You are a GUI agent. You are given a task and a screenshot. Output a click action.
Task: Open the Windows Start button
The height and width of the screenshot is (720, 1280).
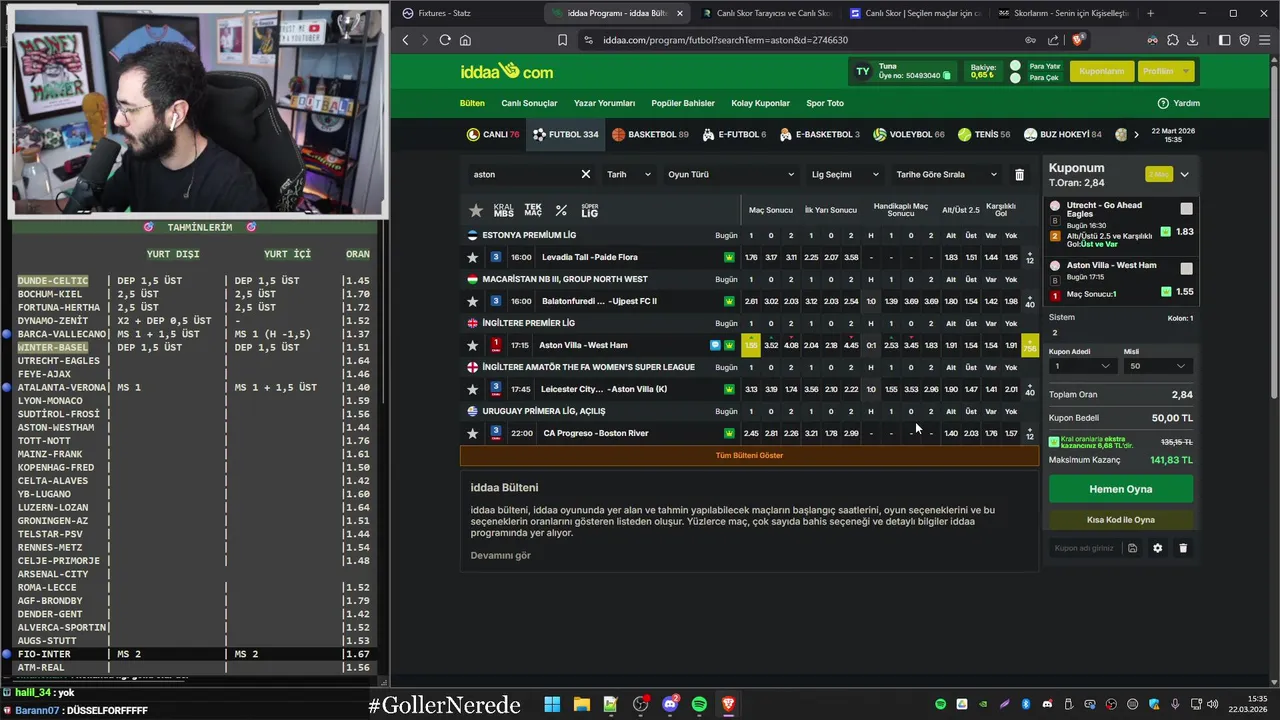pyautogui.click(x=552, y=705)
